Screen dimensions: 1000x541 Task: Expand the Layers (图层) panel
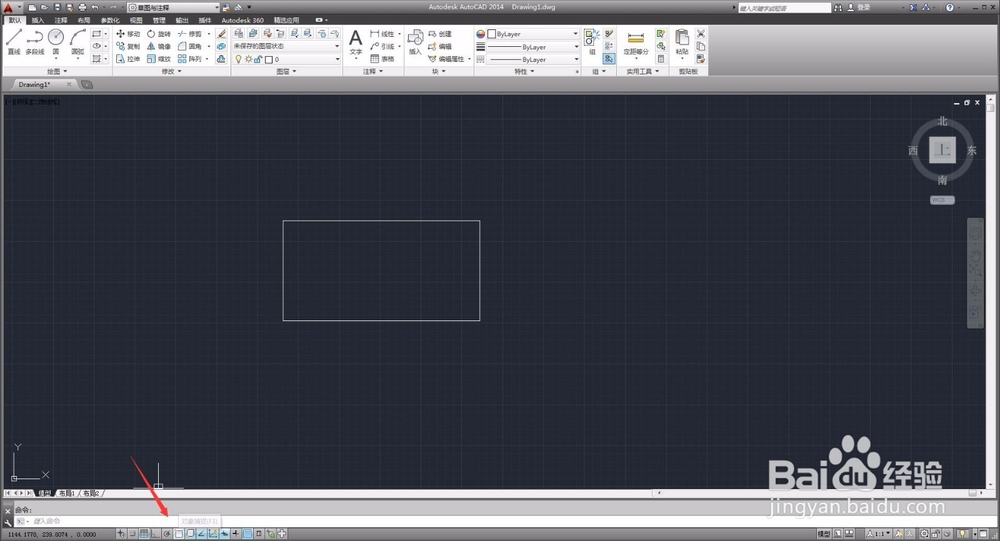pyautogui.click(x=286, y=71)
